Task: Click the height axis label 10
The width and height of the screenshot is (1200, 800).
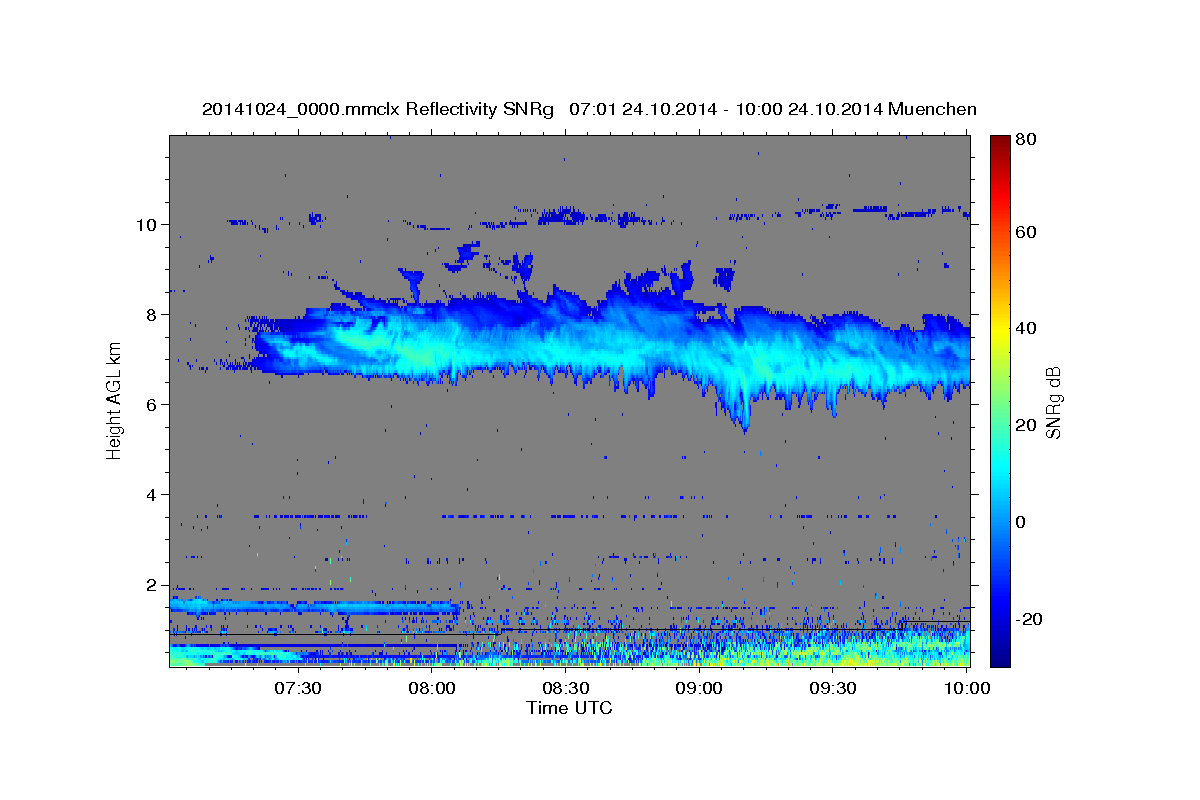Action: point(149,225)
